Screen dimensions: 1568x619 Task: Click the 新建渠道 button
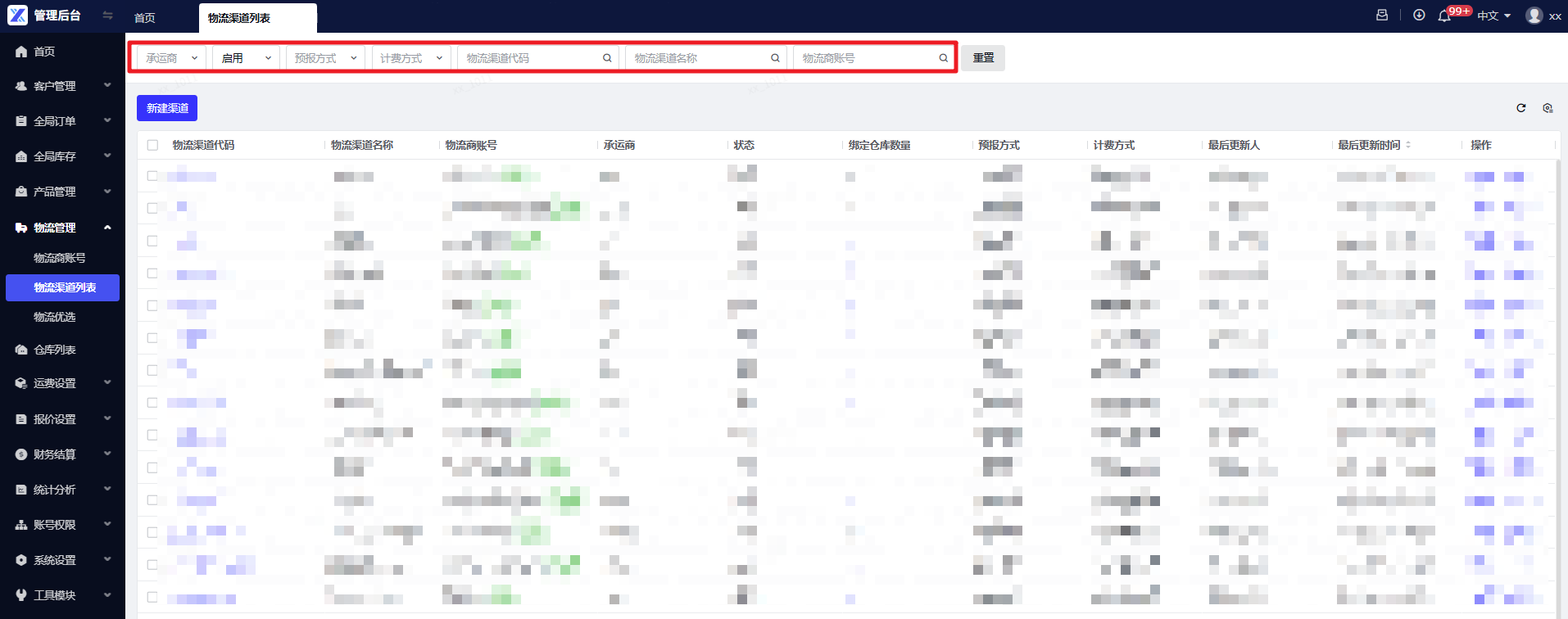click(167, 108)
